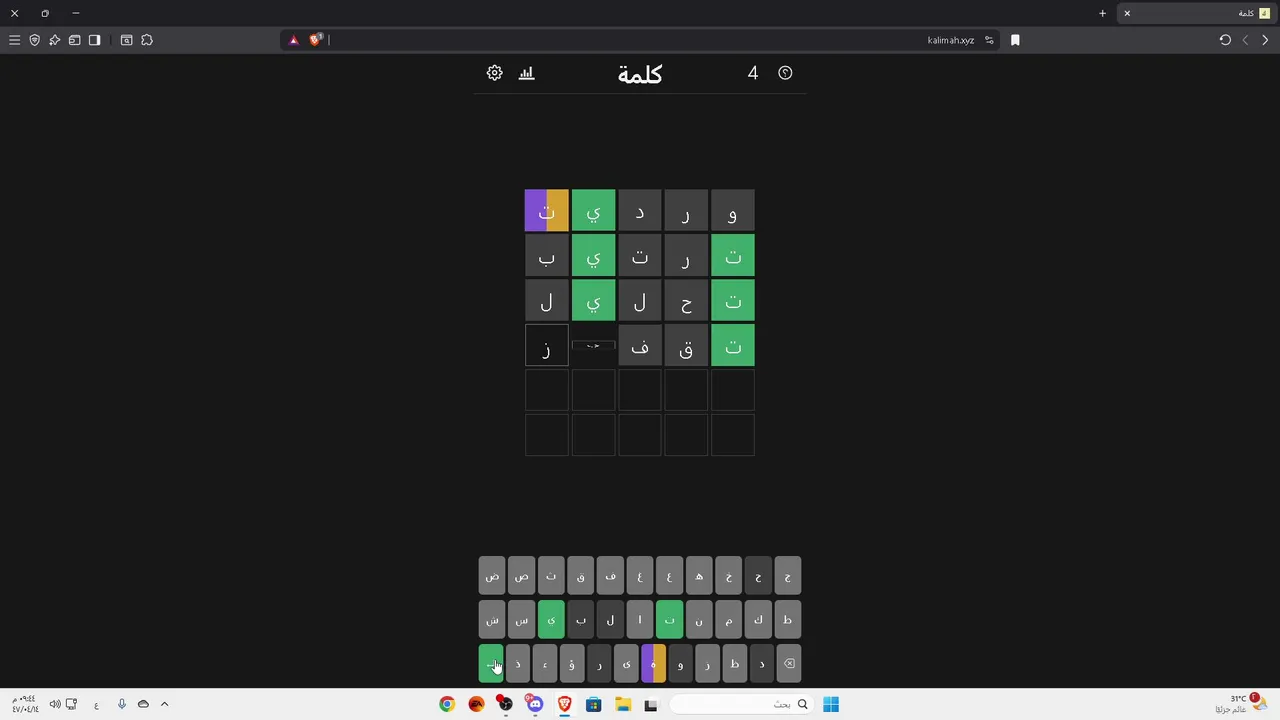Open the Brave Wallet icon in toolbar
The image size is (1280, 720).
pyautogui.click(x=74, y=40)
